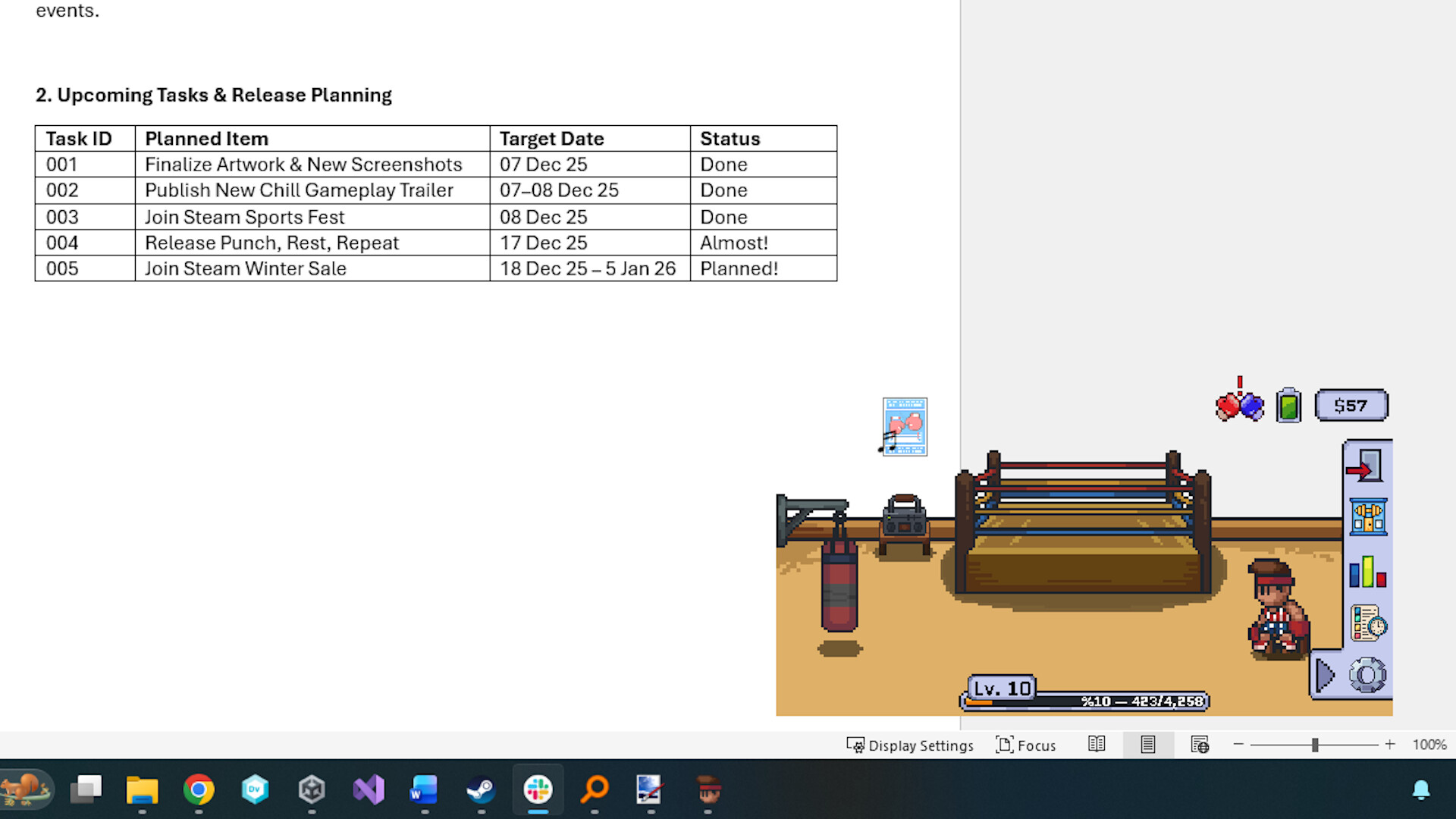The image size is (1456, 819).
Task: Switch to Read Mode view
Action: (x=1096, y=745)
